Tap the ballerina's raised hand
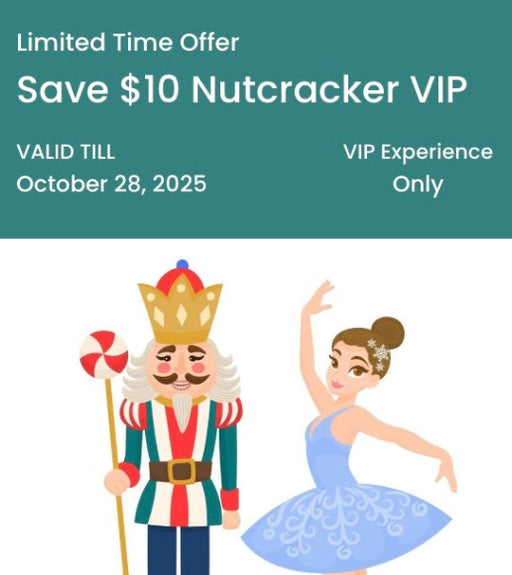512x575 pixels. [319, 296]
